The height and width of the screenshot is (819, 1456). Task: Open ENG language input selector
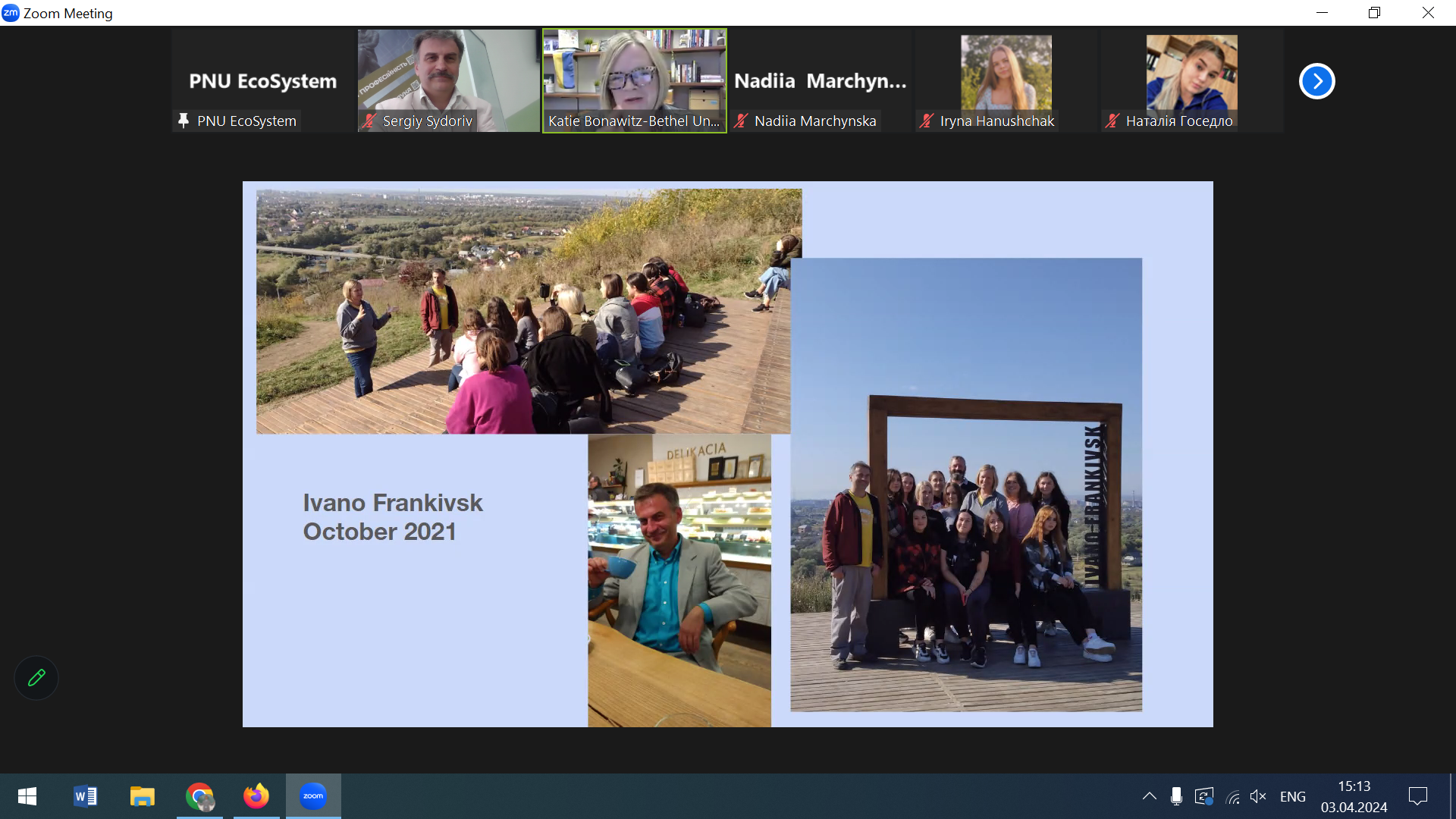tap(1292, 796)
